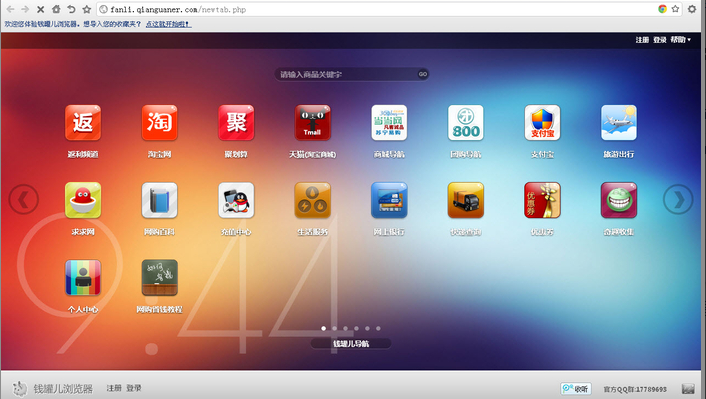706x399 pixels.
Task: Select the third page indicator dot
Action: click(345, 328)
